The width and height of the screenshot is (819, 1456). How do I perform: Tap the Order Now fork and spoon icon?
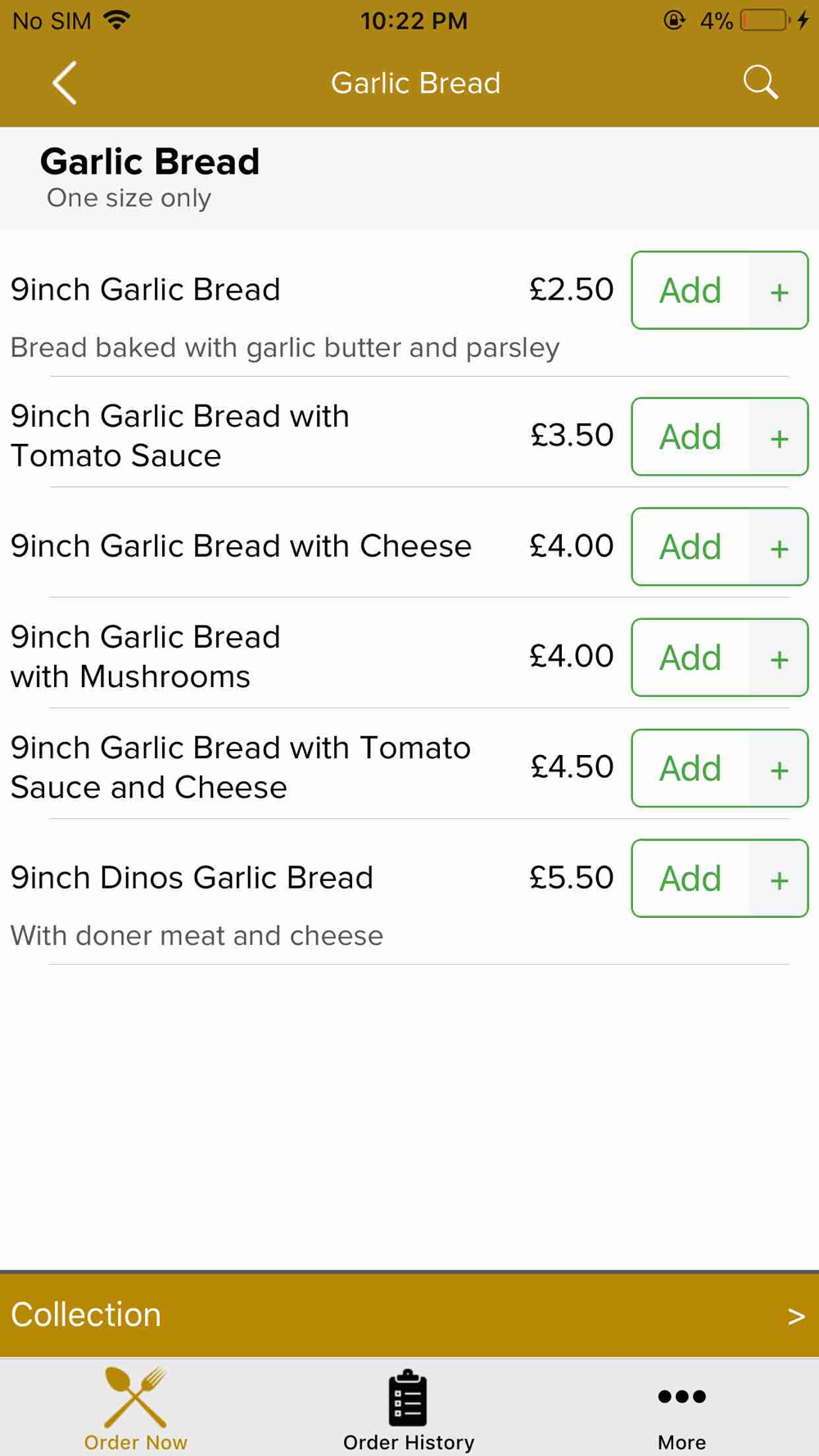tap(136, 1398)
